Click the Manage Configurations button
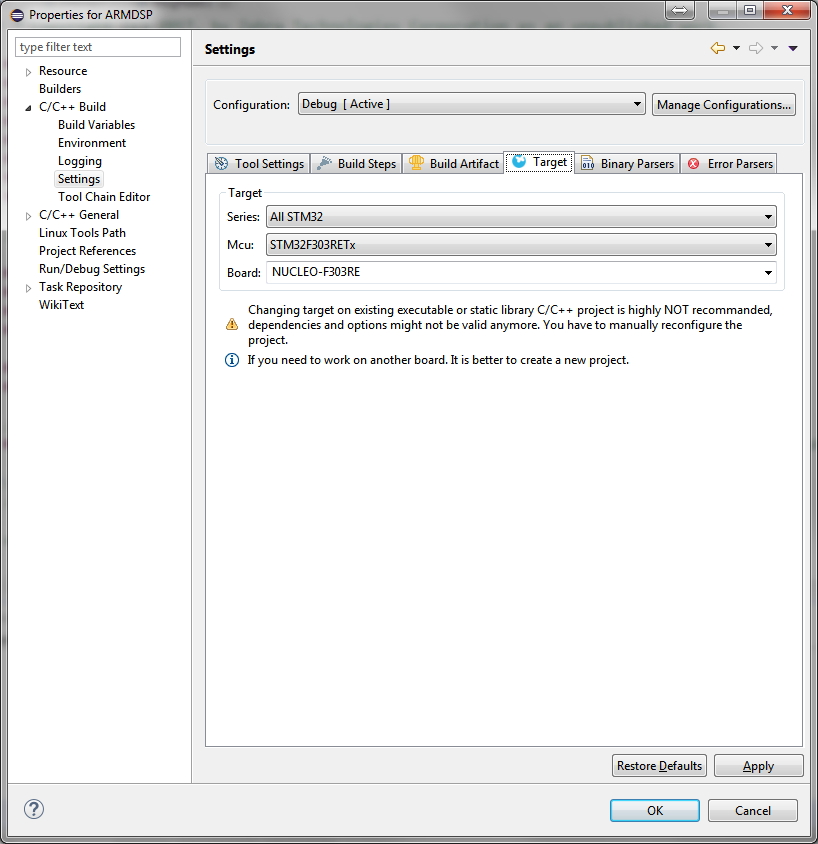The height and width of the screenshot is (844, 818). pyautogui.click(x=723, y=105)
